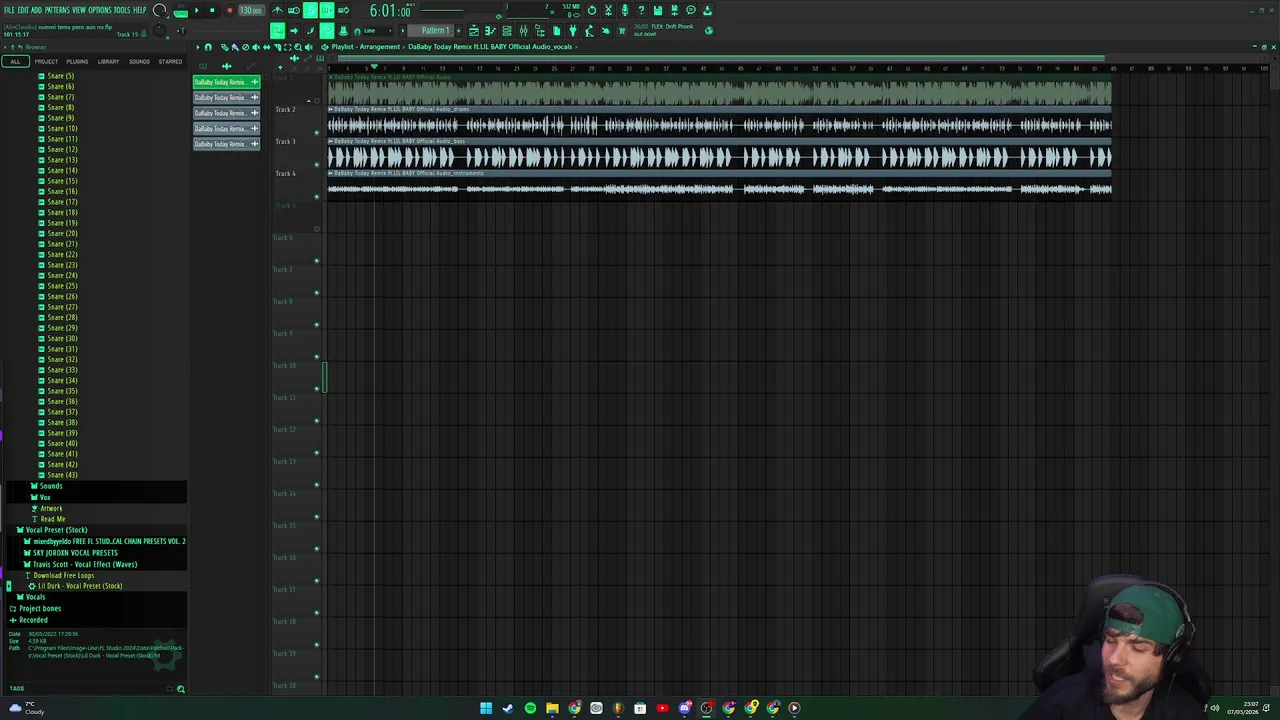
Task: Open the piano roll view icon
Action: pos(490,31)
